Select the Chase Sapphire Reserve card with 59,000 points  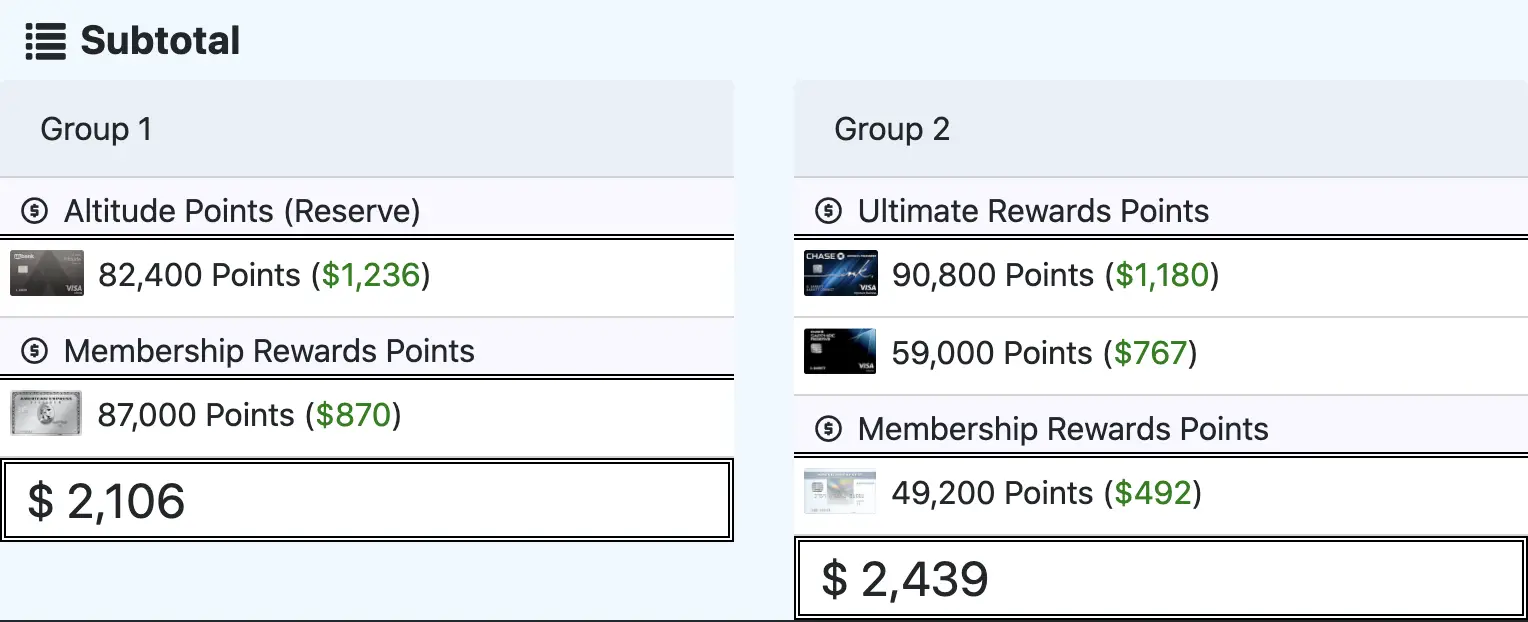coord(840,352)
